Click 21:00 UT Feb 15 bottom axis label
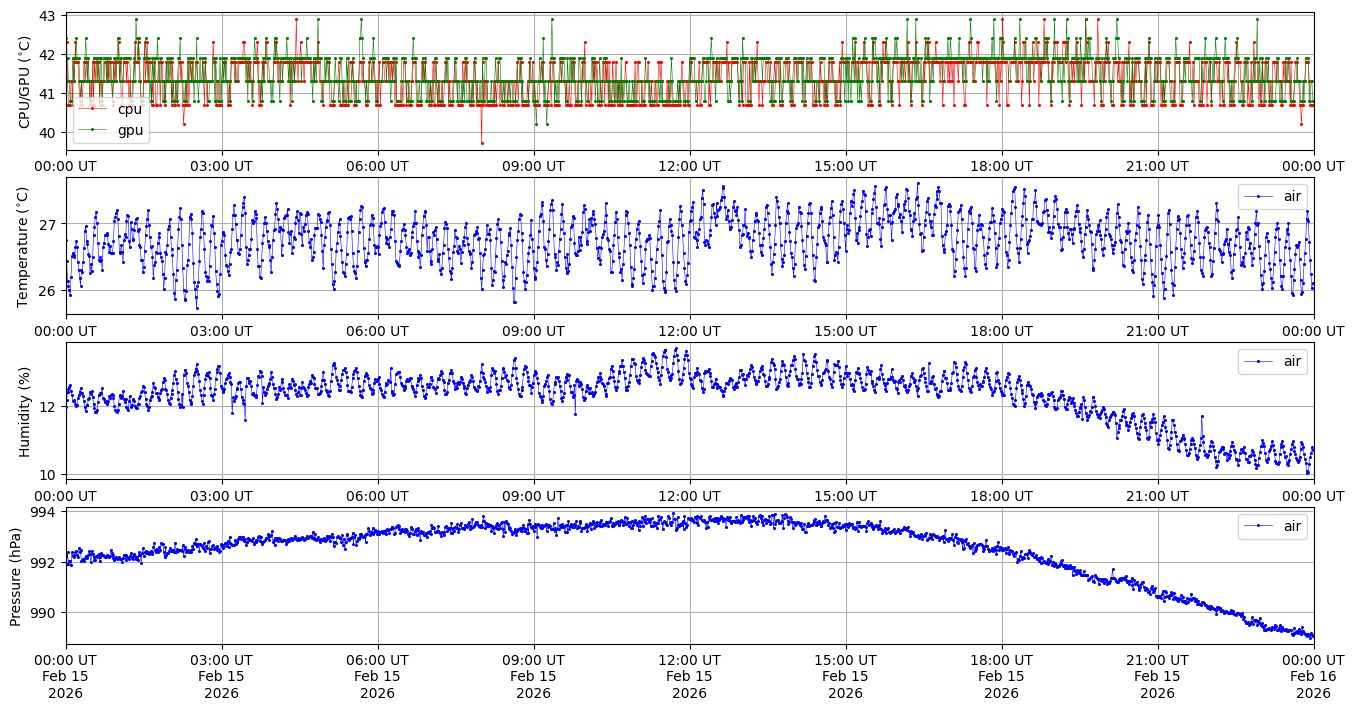The width and height of the screenshot is (1354, 710). pos(1157,677)
